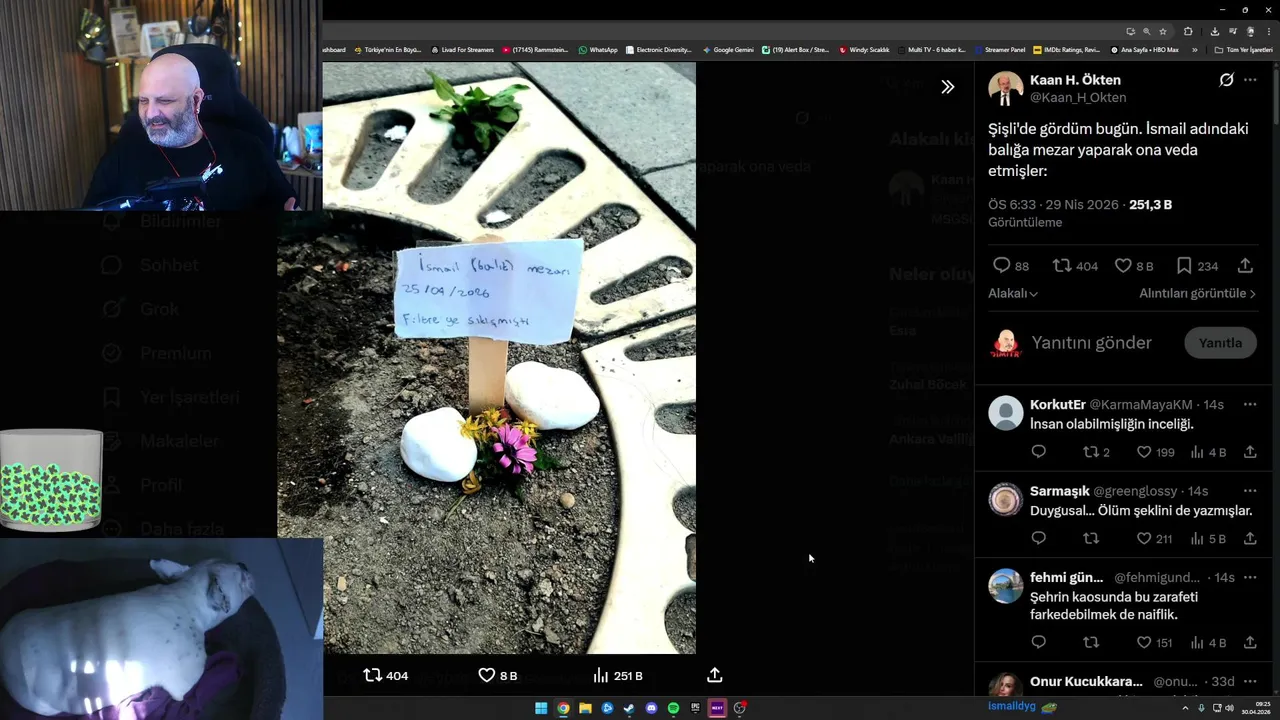
Task: Share KorkutEr's comment
Action: click(1250, 452)
